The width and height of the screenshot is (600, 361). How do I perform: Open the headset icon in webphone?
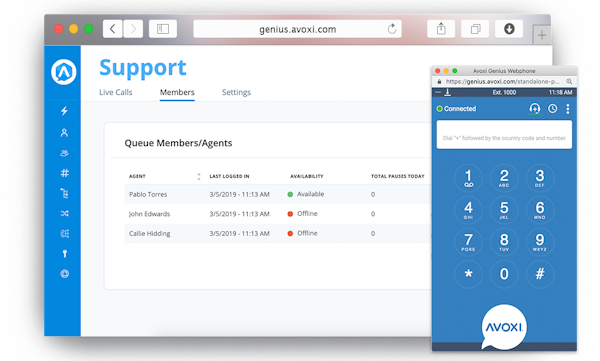(x=535, y=109)
